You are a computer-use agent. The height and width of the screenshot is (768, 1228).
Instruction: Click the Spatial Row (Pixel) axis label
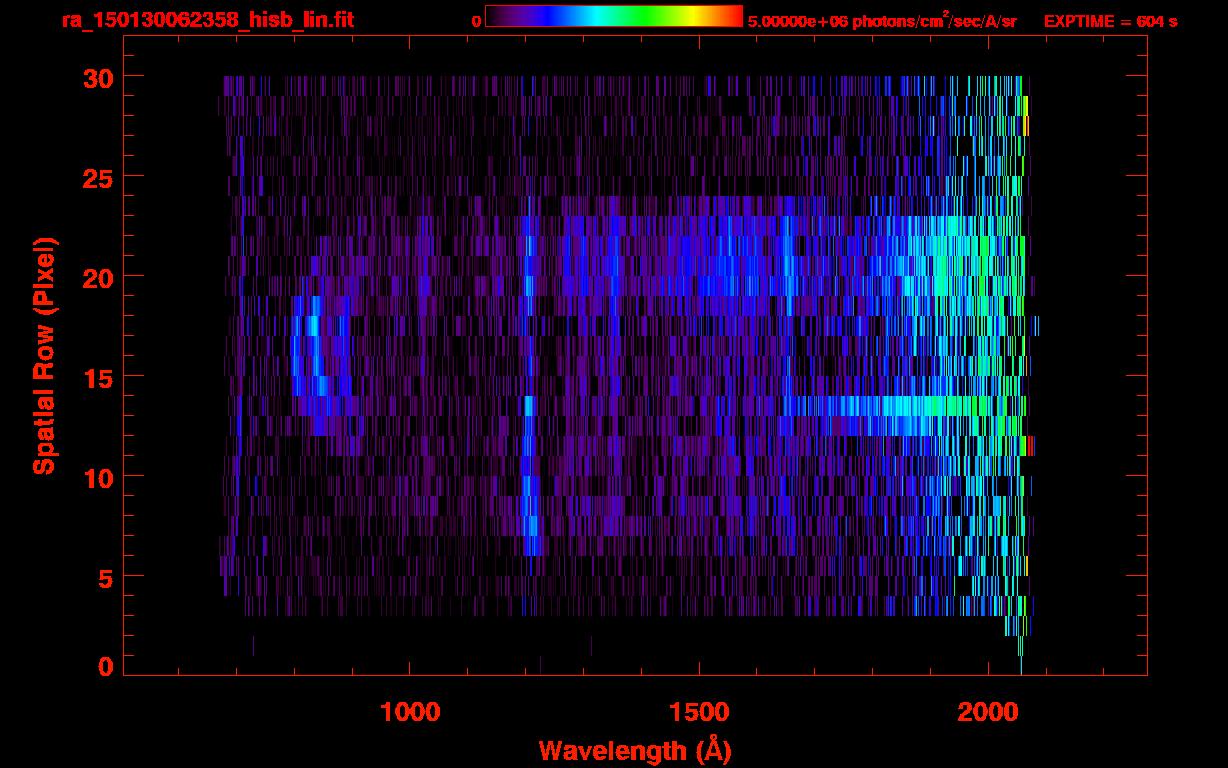[x=44, y=356]
